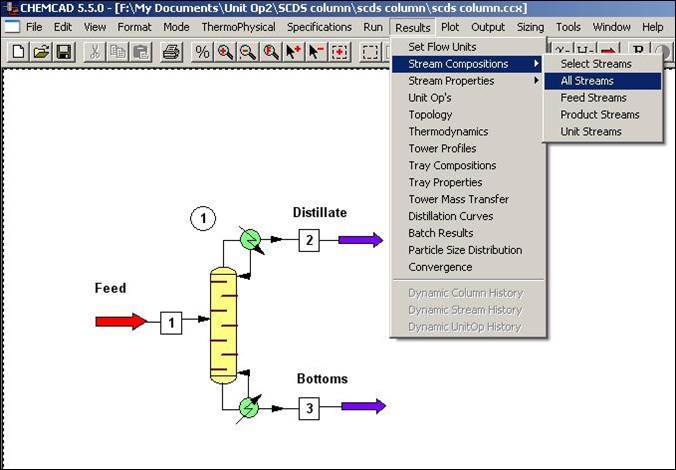Open the Mode menu
This screenshot has width=676, height=470.
(x=176, y=27)
